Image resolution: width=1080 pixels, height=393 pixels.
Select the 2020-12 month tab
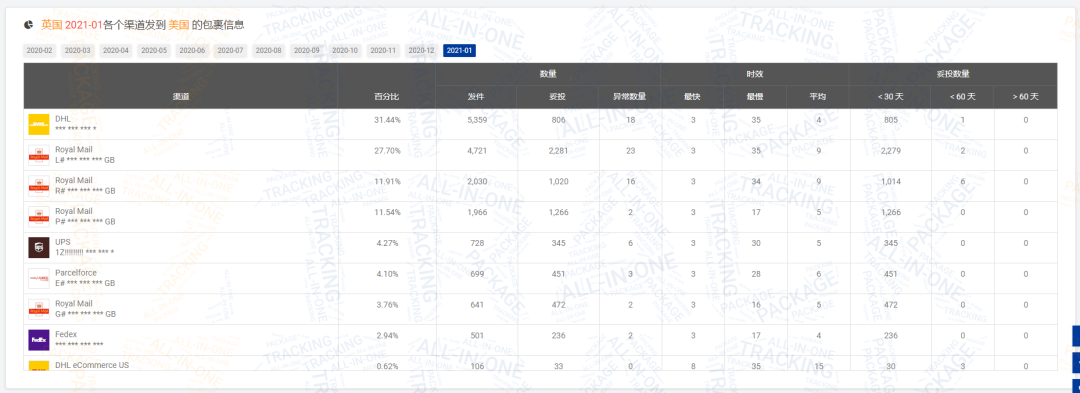[421, 50]
